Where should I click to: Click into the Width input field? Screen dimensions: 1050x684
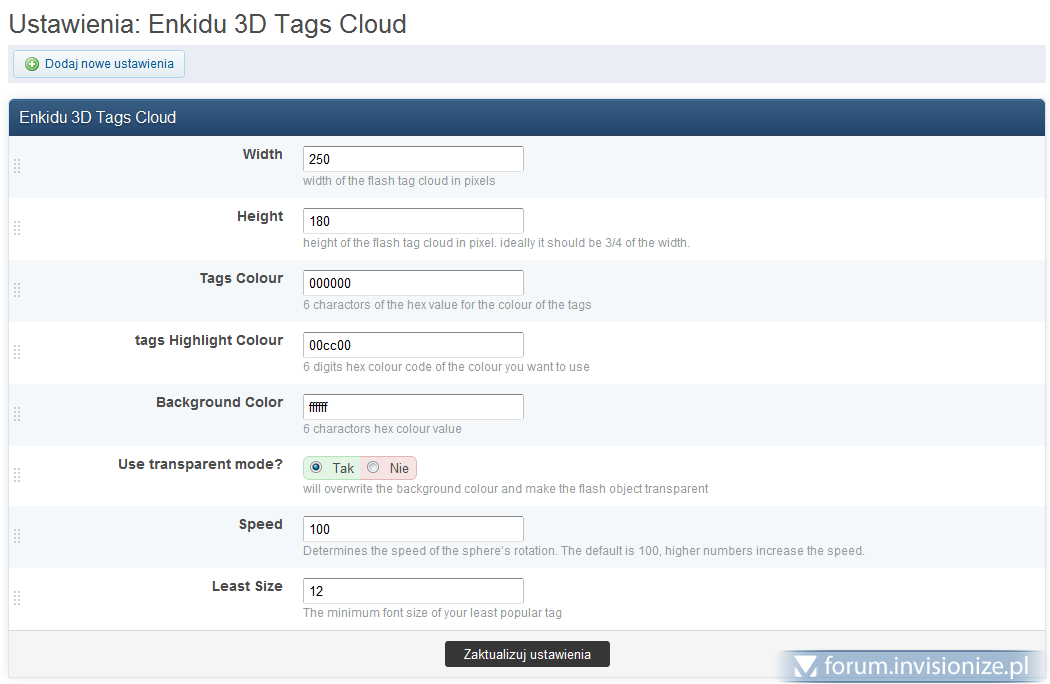click(x=413, y=159)
